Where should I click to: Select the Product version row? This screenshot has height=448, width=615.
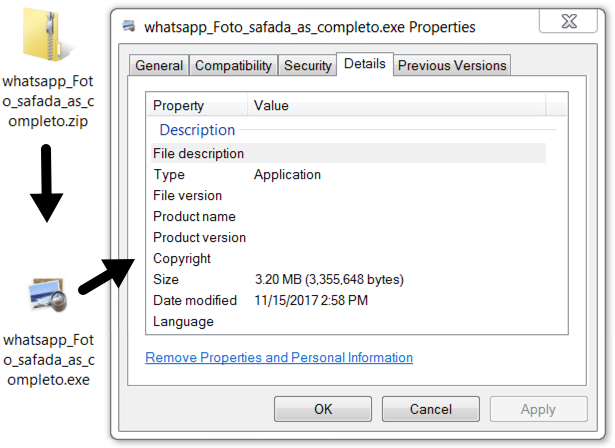(348, 237)
